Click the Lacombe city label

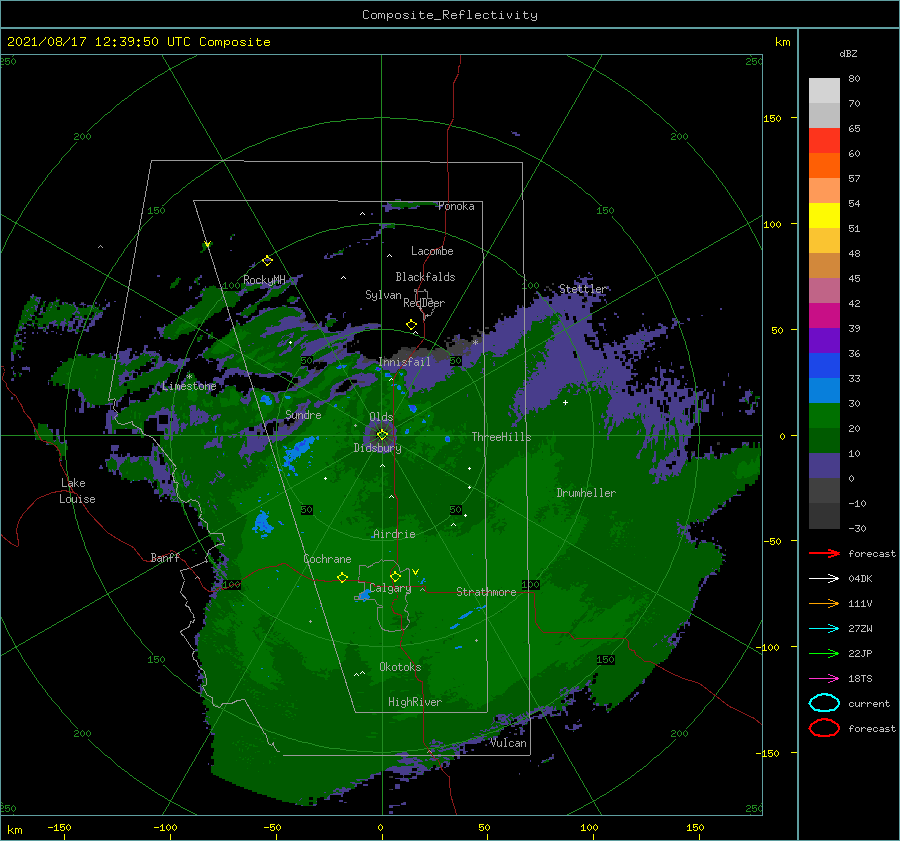click(432, 251)
